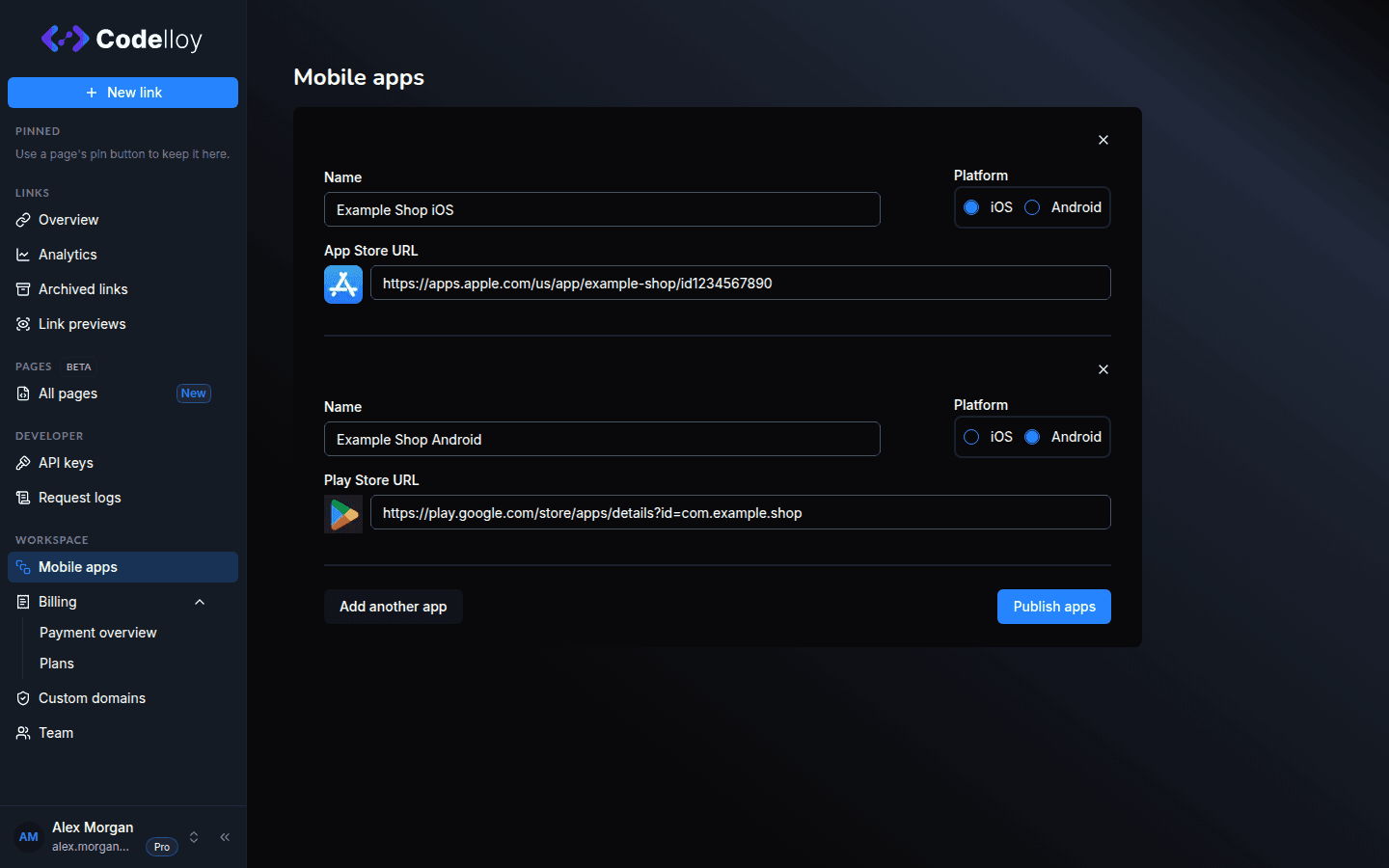Remove the Example Shop iOS app entry
The image size is (1389, 868).
[1103, 140]
